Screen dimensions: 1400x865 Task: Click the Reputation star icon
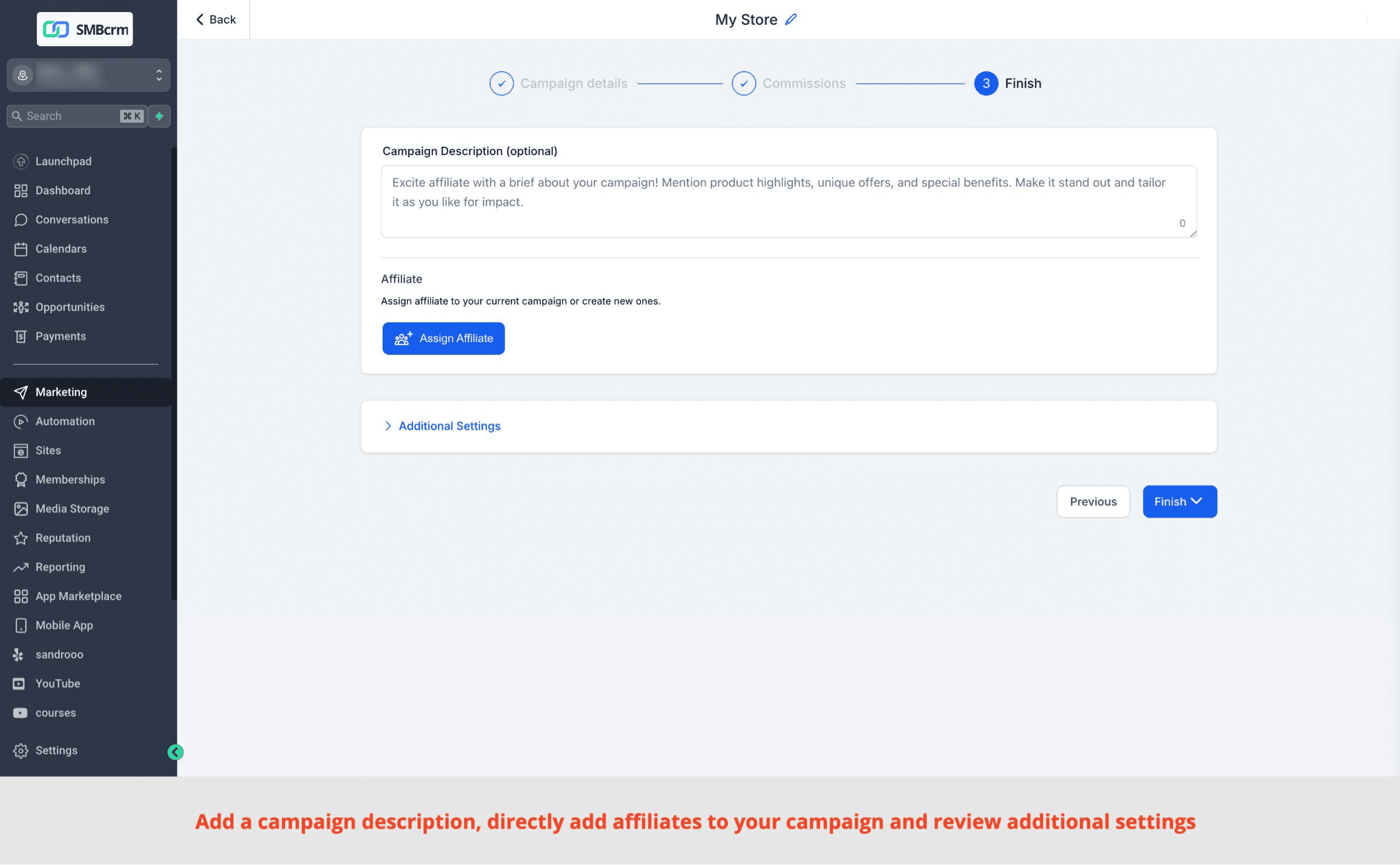tap(21, 538)
